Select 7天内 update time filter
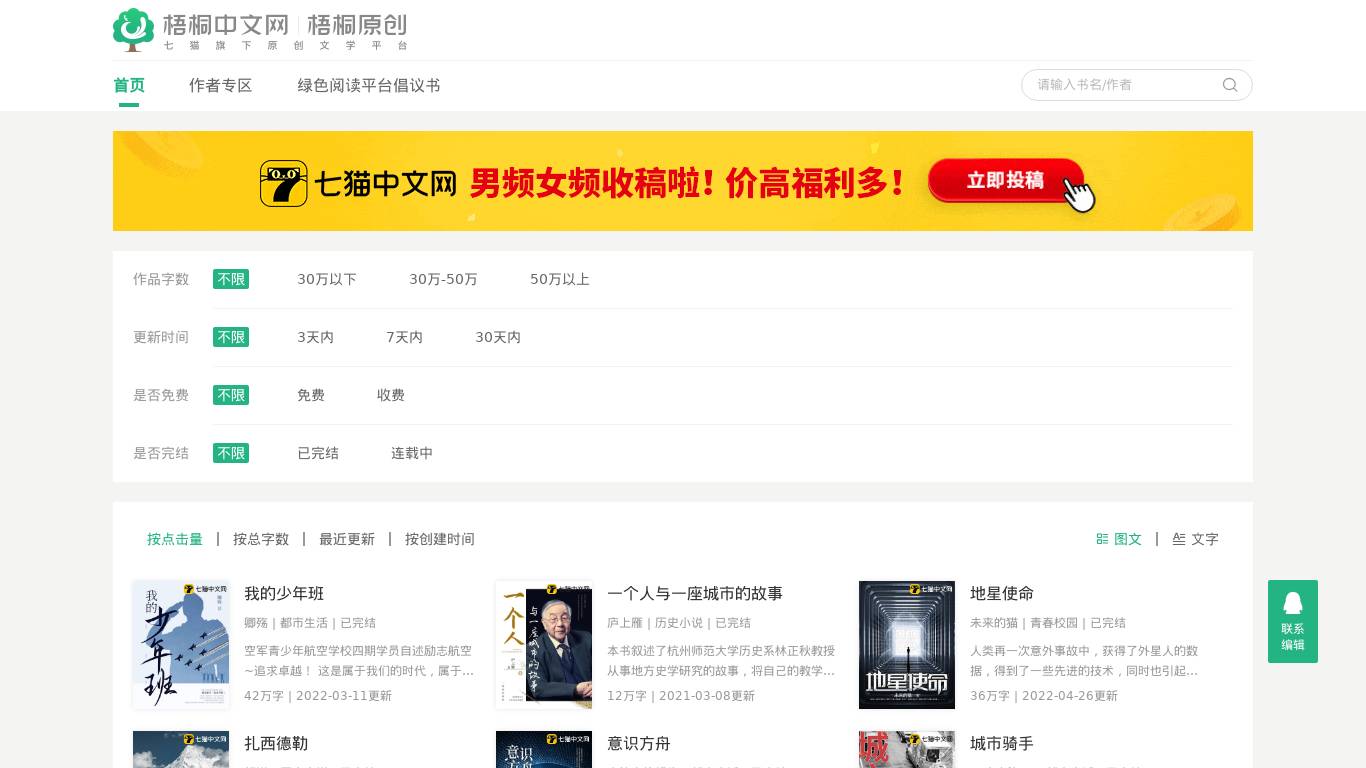 (404, 338)
